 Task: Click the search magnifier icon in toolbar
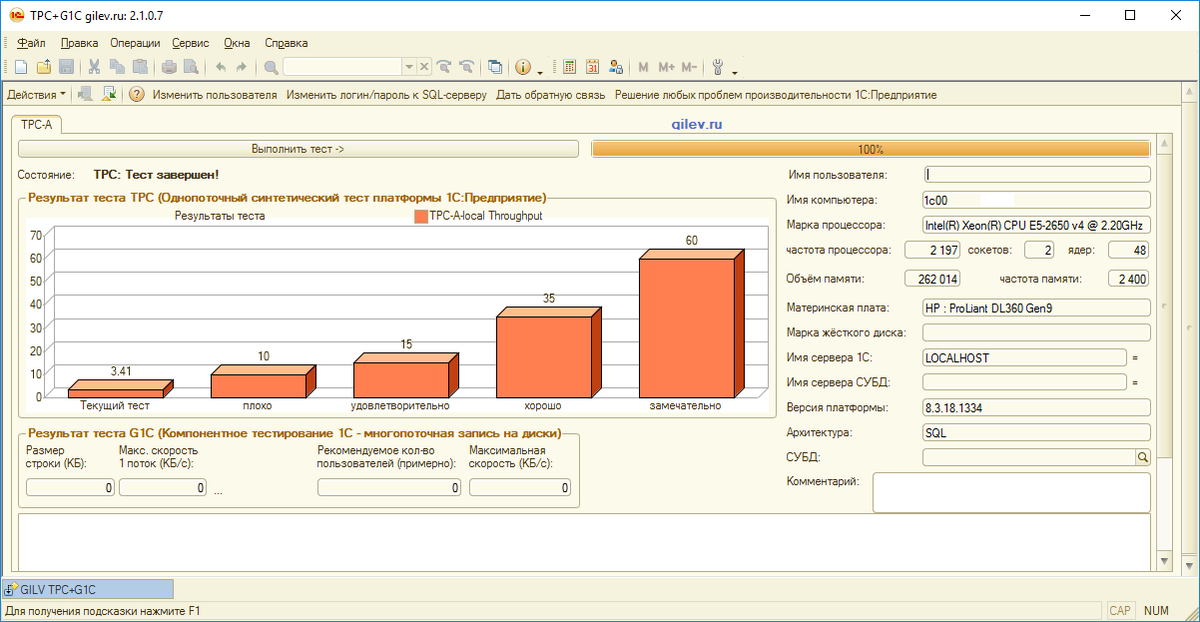click(270, 67)
